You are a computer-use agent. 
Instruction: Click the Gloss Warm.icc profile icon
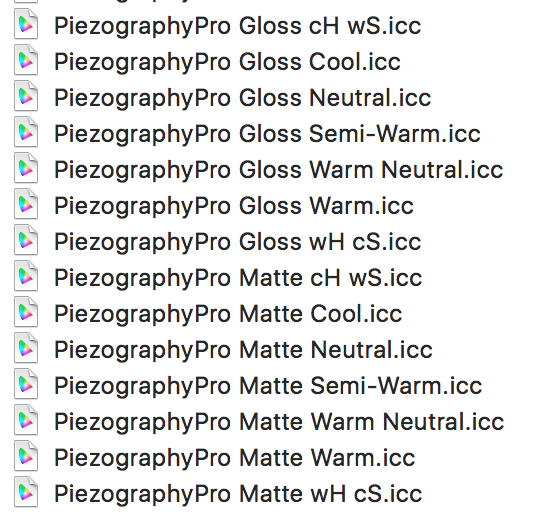coord(26,204)
